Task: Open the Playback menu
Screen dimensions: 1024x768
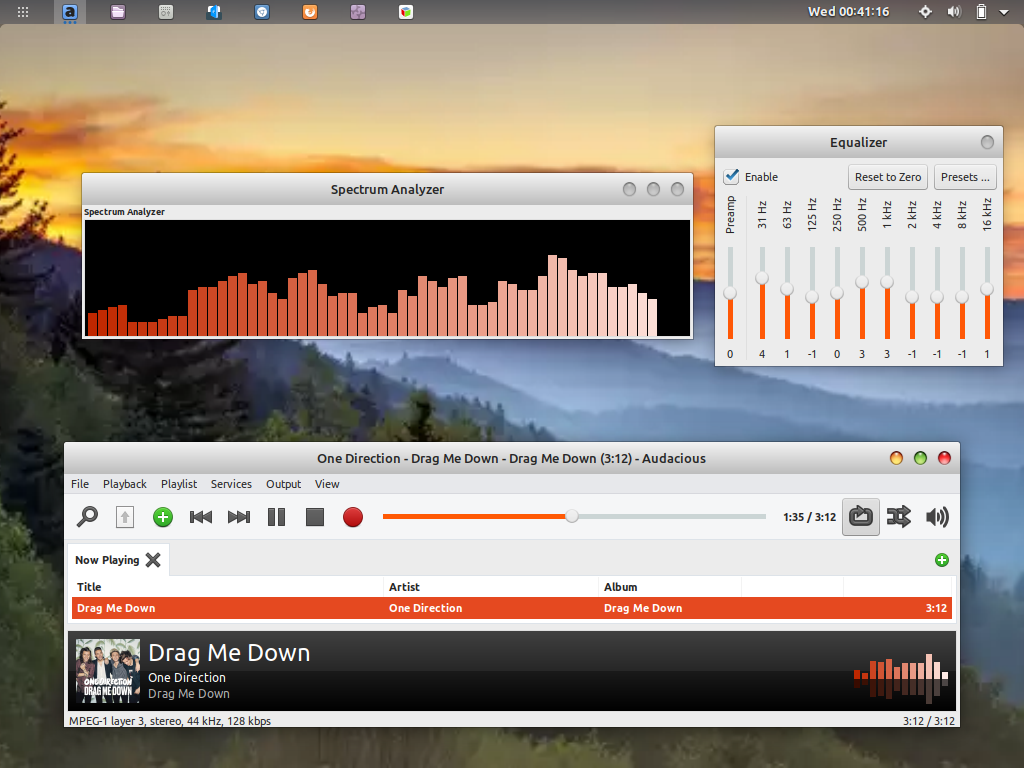Action: coord(125,484)
